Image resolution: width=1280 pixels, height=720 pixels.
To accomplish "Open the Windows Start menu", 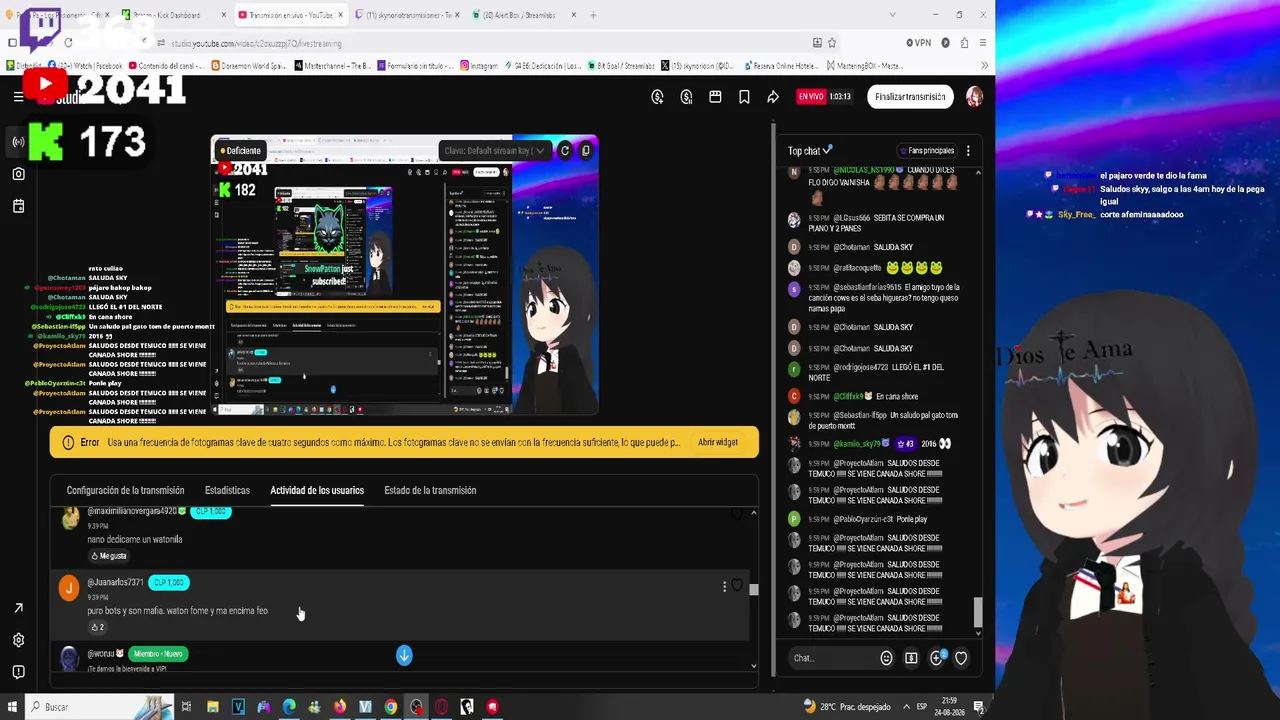I will 12,707.
